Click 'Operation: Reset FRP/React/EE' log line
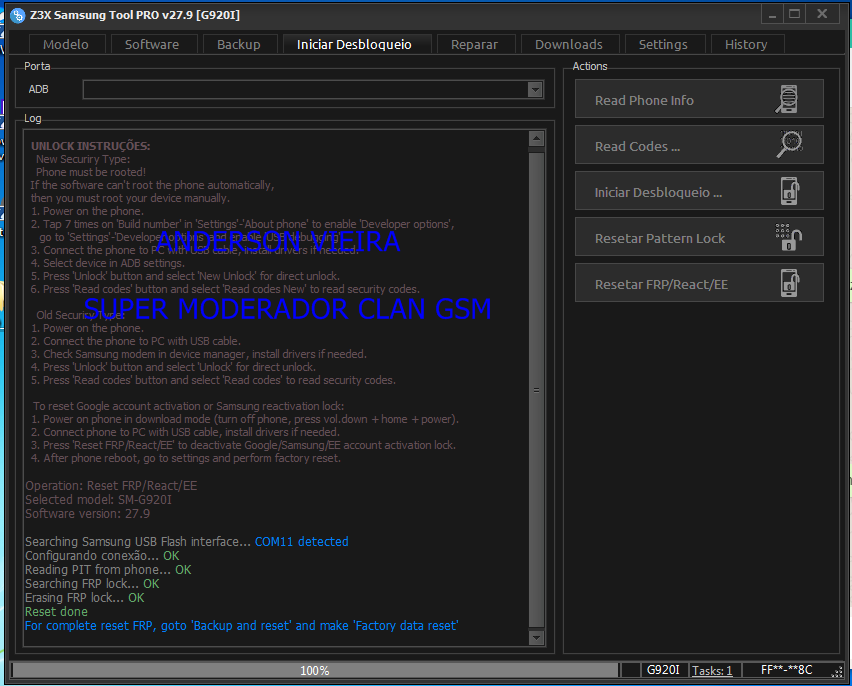 (111, 486)
